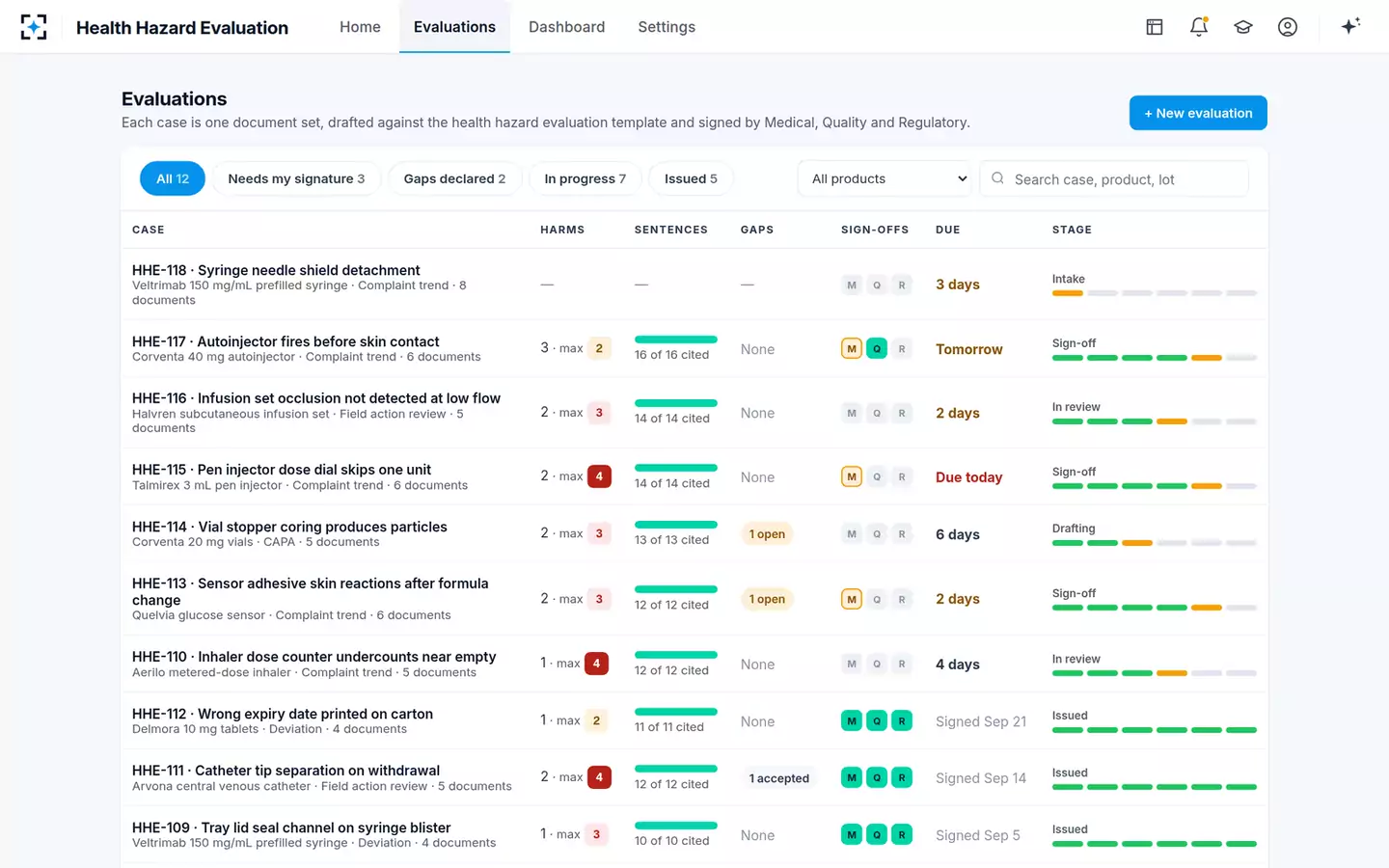The image size is (1389, 868).
Task: Click the sentences cited bar for HHE-117
Action: (x=676, y=339)
